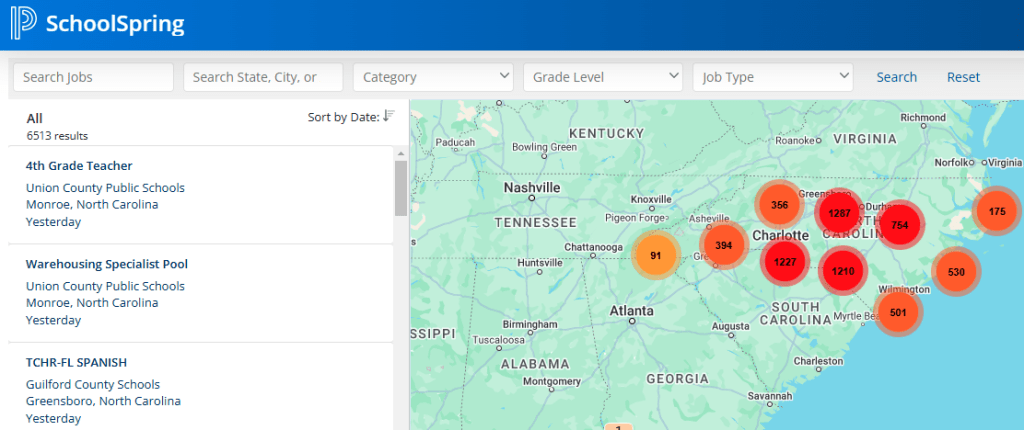The image size is (1024, 430).
Task: Toggle the Sort by Date order icon
Action: [389, 116]
